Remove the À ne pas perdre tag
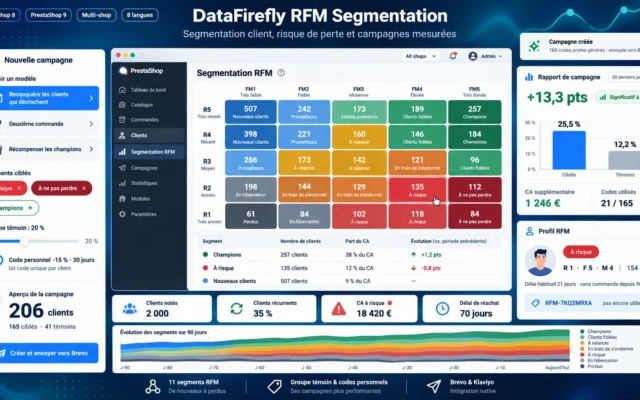This screenshot has width=640, height=400. click(x=84, y=188)
